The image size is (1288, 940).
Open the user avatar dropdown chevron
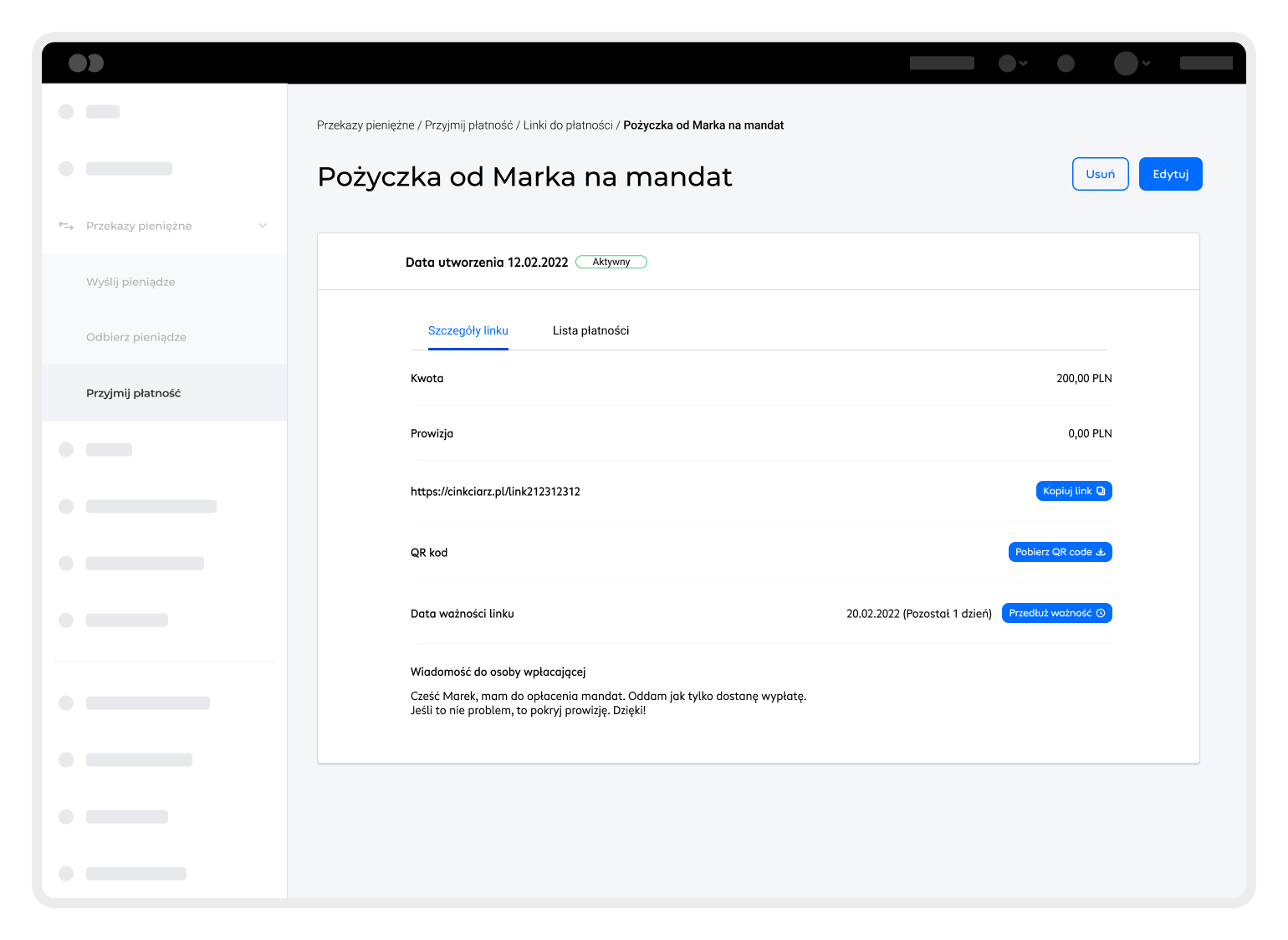pos(1147,64)
